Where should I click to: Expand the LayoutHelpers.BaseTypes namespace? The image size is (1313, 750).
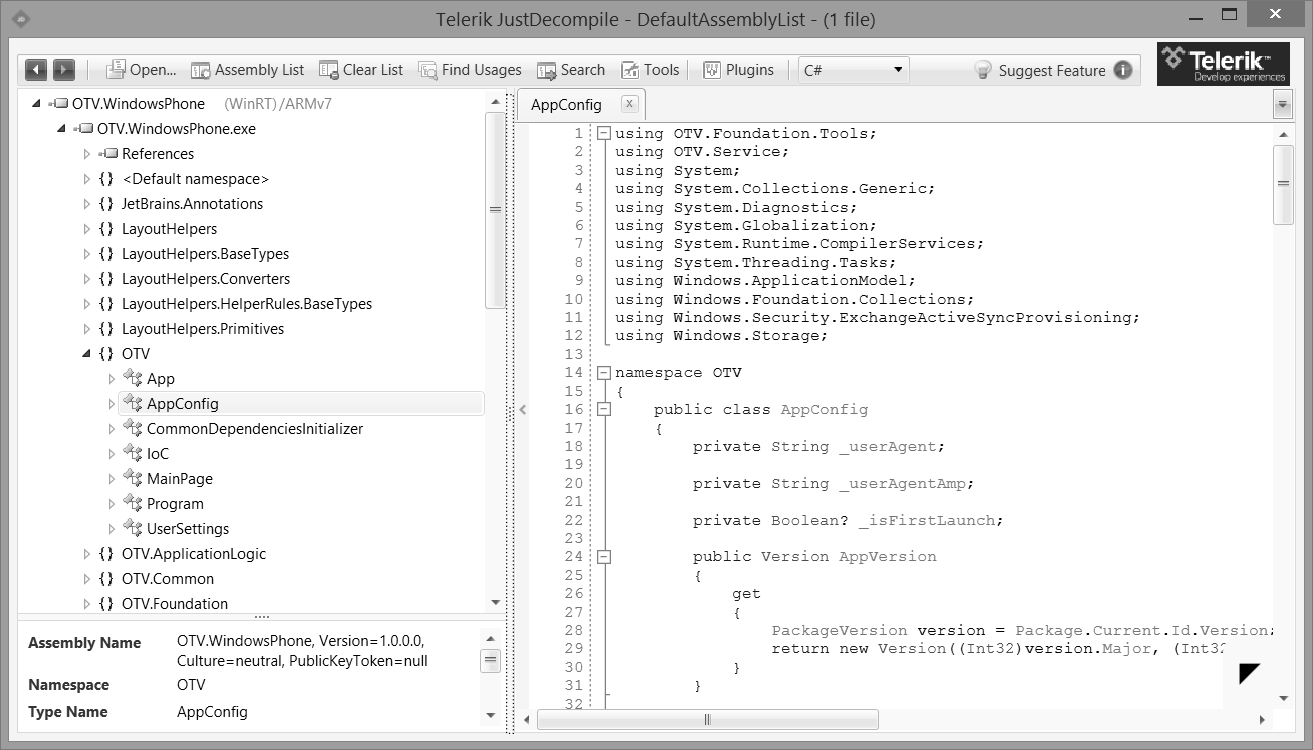pyautogui.click(x=87, y=253)
